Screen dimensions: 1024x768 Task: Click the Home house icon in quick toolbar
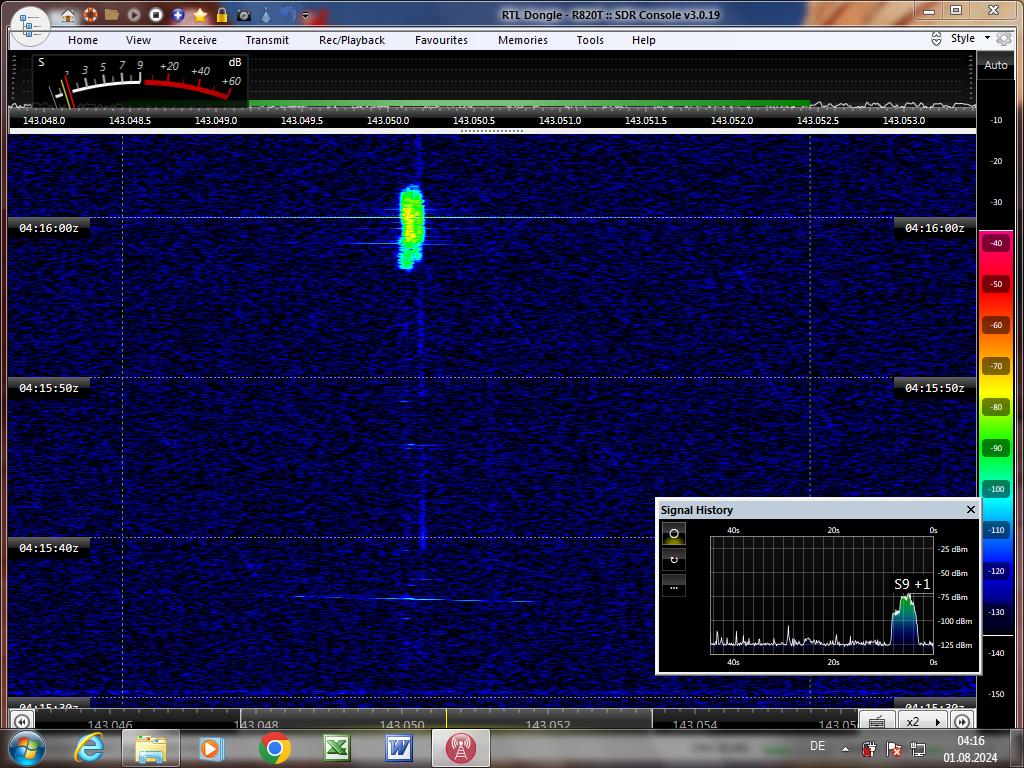click(x=68, y=14)
